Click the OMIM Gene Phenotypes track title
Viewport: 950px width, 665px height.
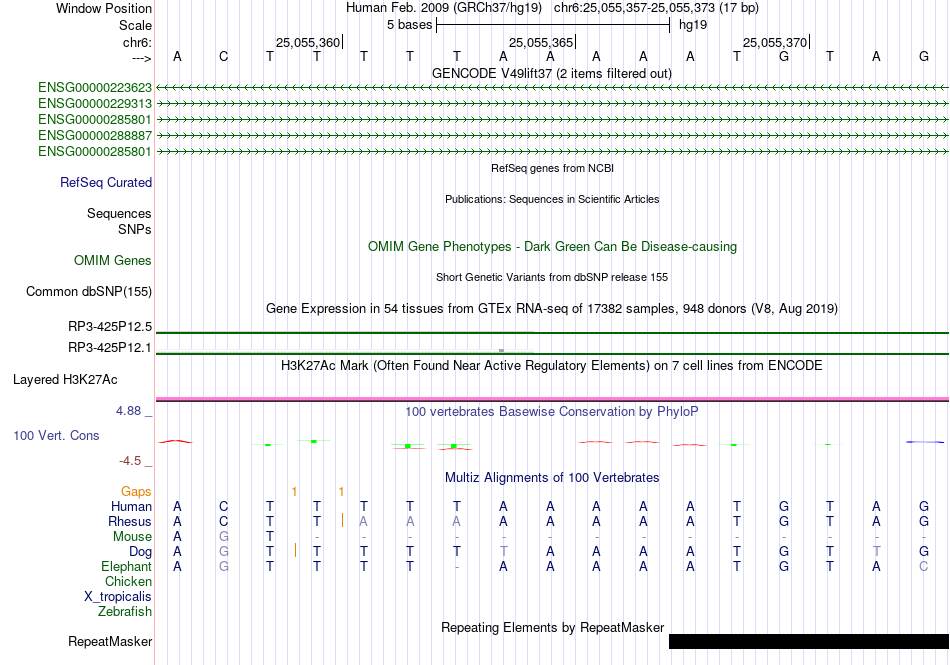pyautogui.click(x=552, y=246)
